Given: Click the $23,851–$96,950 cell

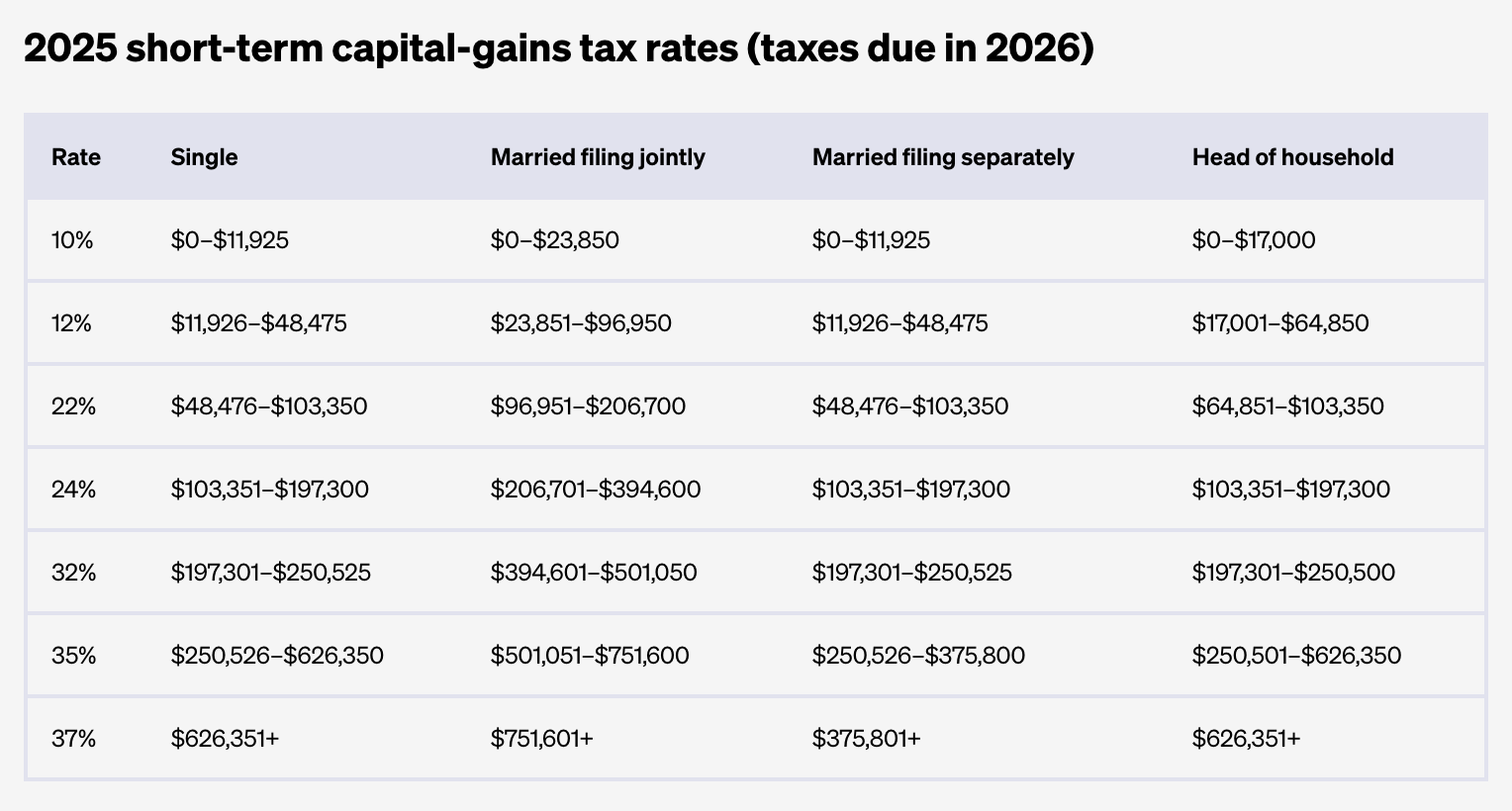Looking at the screenshot, I should click(581, 323).
